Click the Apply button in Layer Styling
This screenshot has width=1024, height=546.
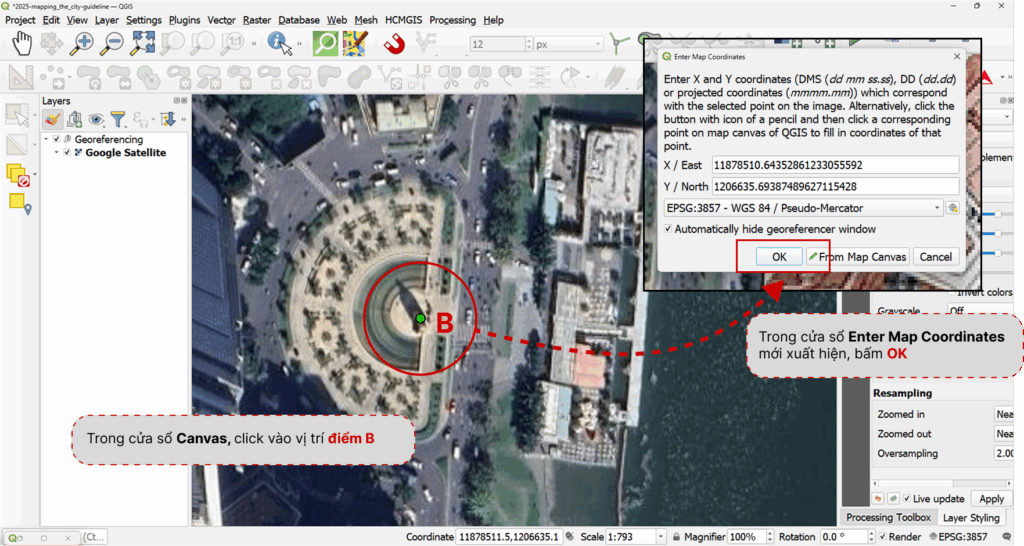pos(991,499)
